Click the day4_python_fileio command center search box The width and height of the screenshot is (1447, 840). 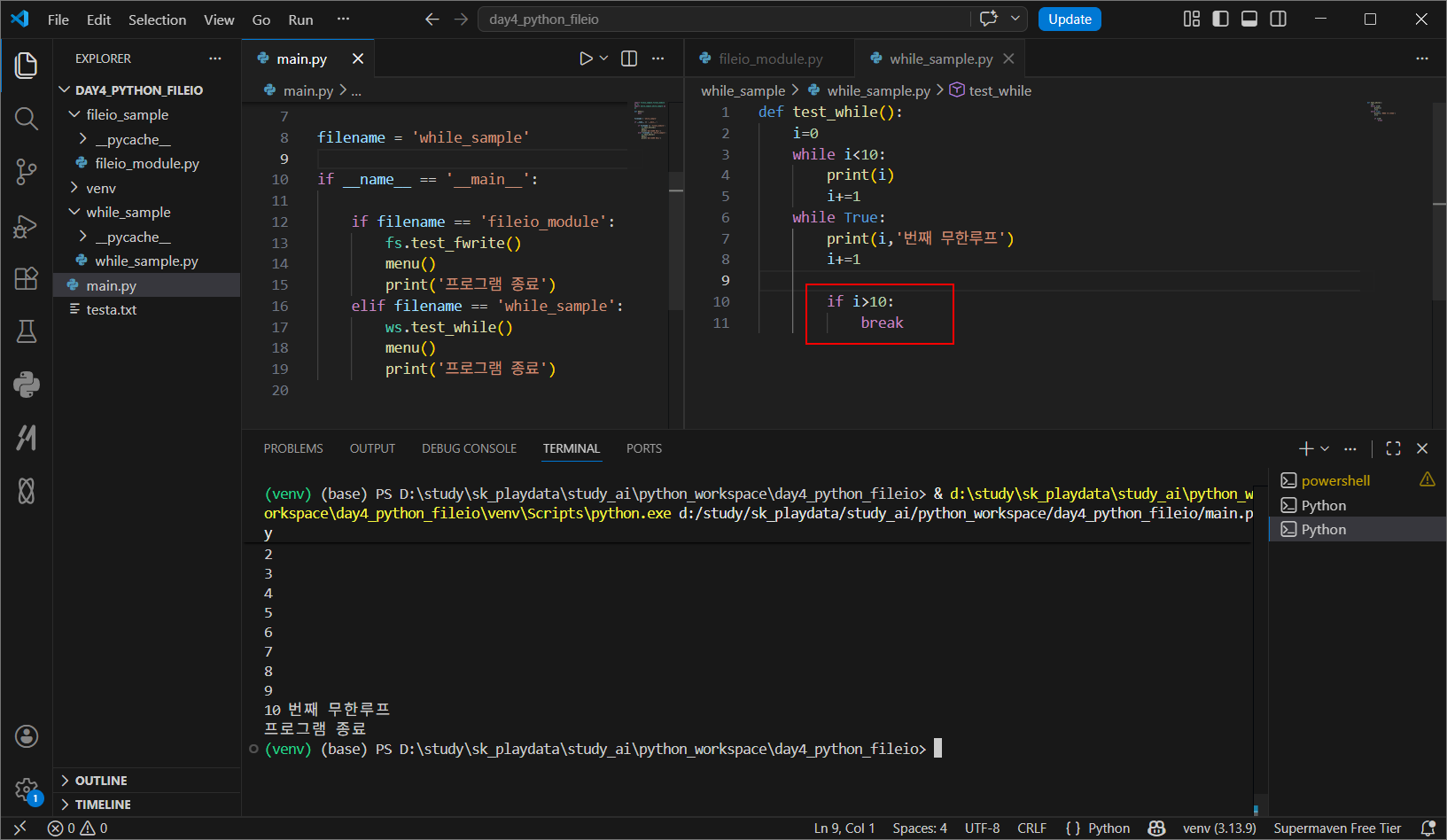(725, 19)
